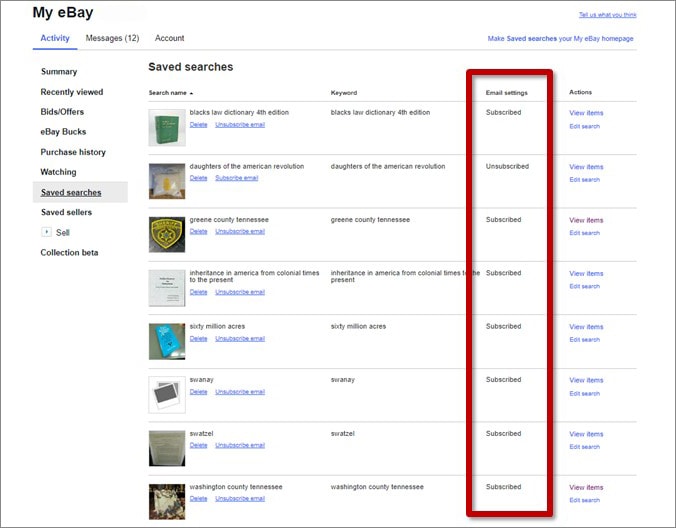This screenshot has height=528, width=676.
Task: Switch to Messages (12) tab
Action: 112,38
